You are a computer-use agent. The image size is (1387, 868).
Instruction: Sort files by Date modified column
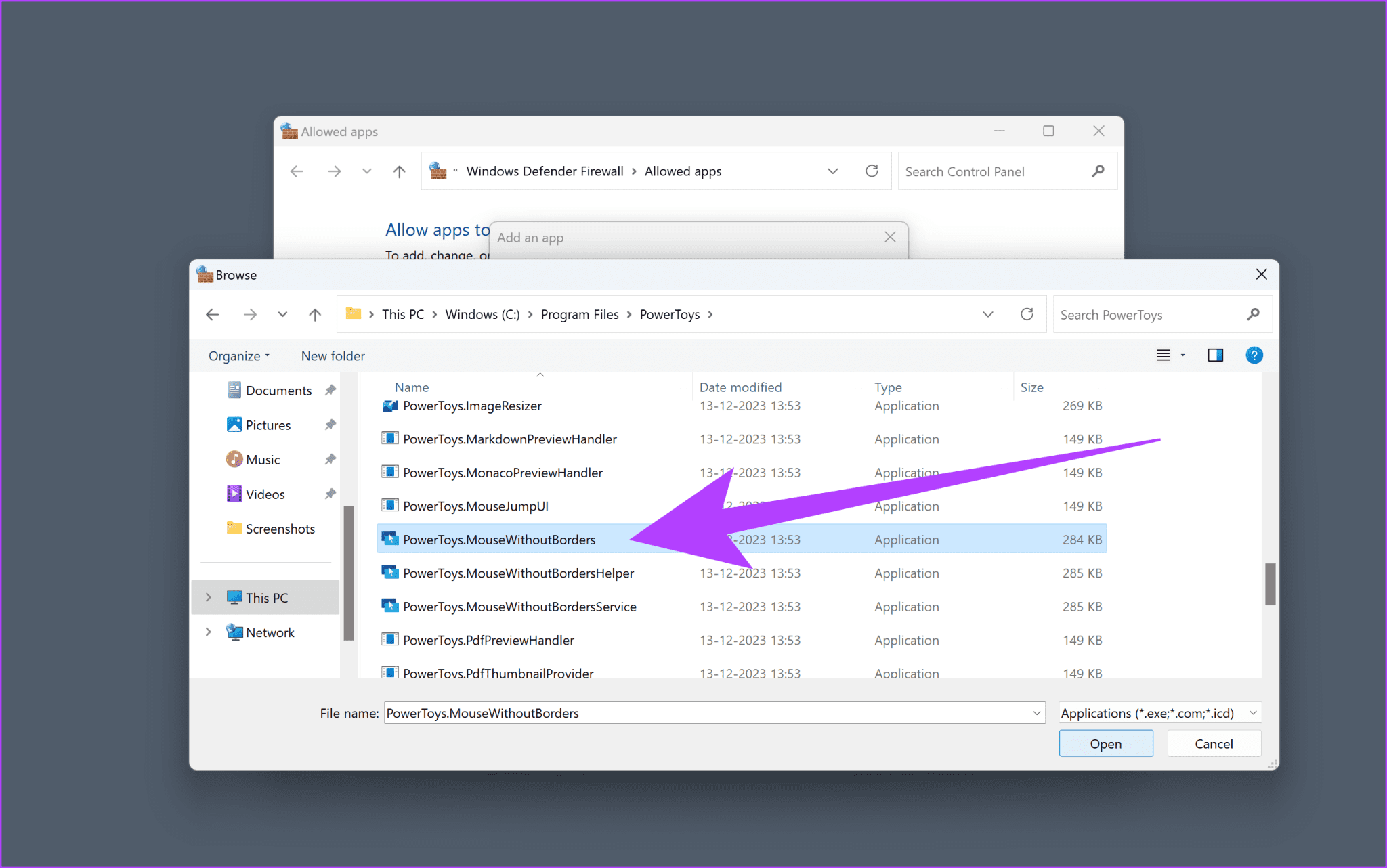click(740, 387)
